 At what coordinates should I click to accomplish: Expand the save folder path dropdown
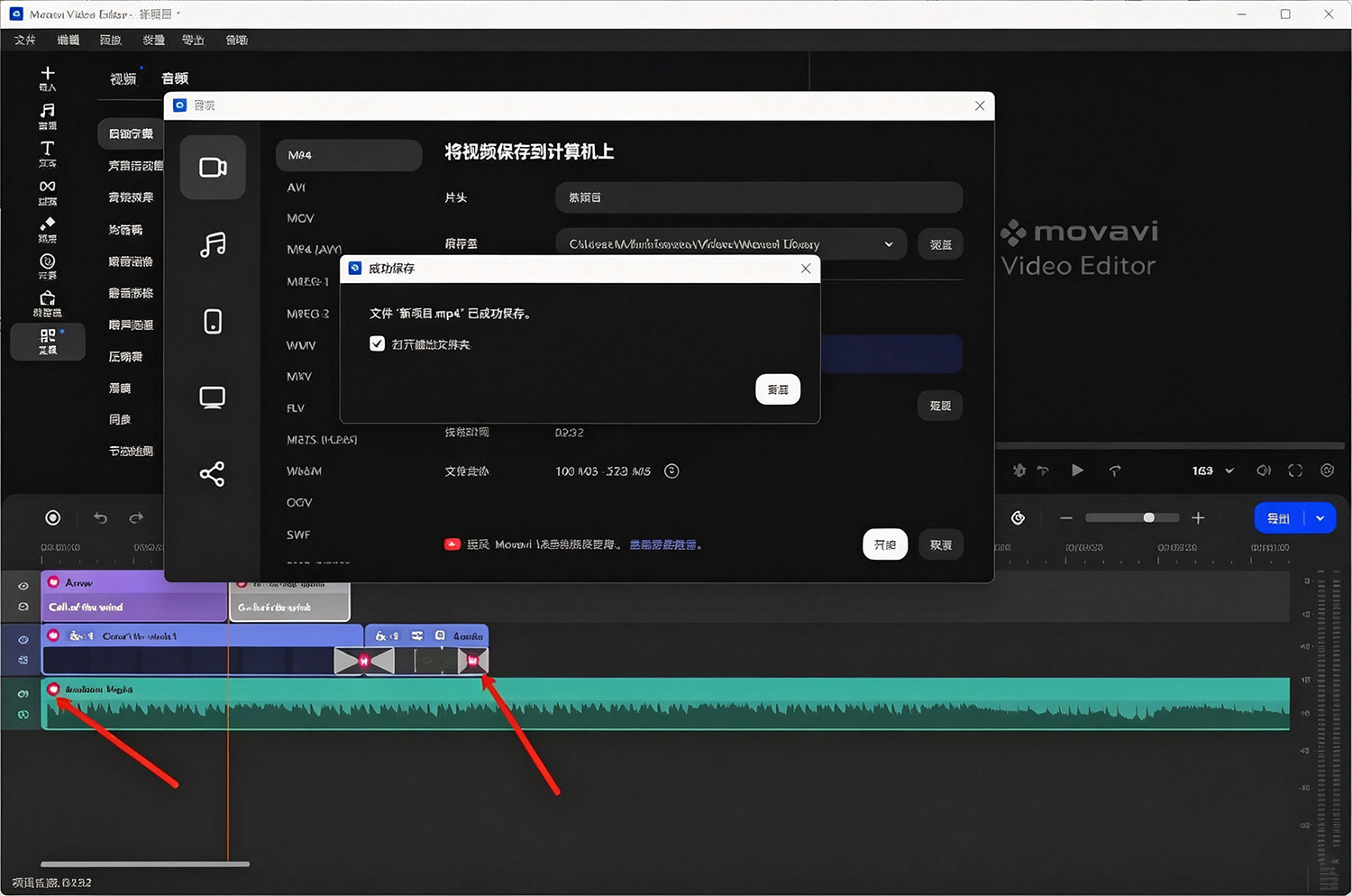point(889,244)
